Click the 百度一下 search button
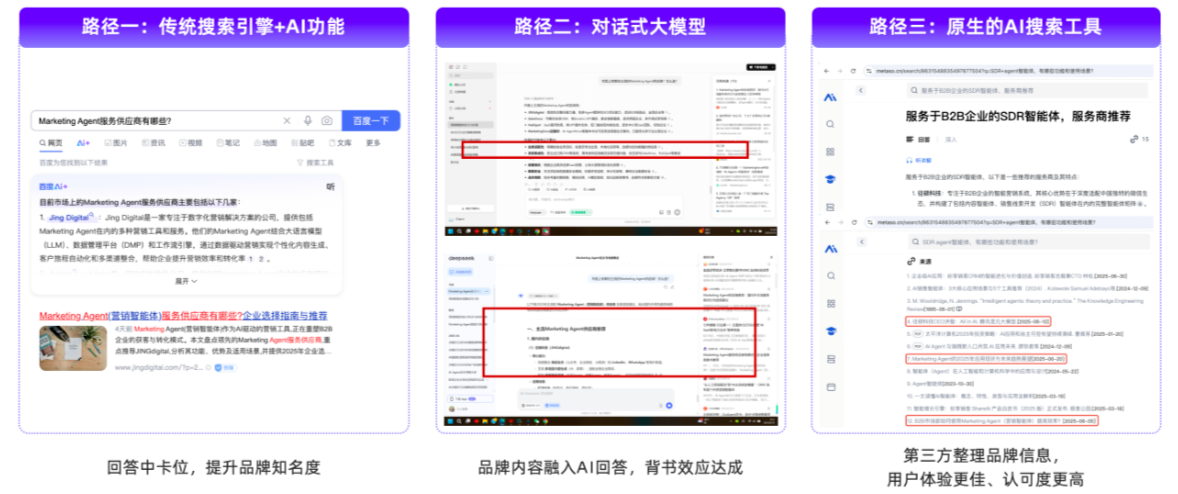This screenshot has height=494, width=1178. pyautogui.click(x=371, y=121)
